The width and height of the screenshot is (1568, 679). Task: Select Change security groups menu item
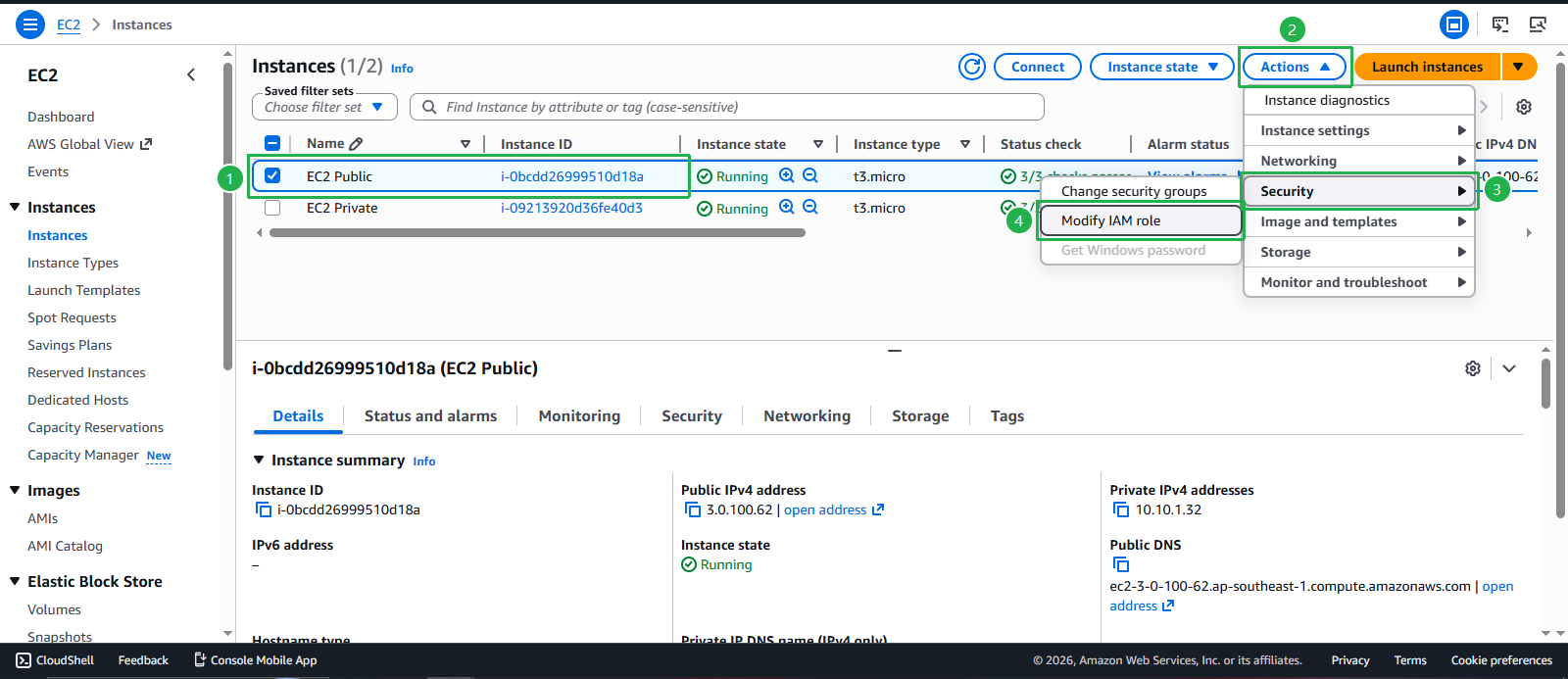coord(1141,191)
